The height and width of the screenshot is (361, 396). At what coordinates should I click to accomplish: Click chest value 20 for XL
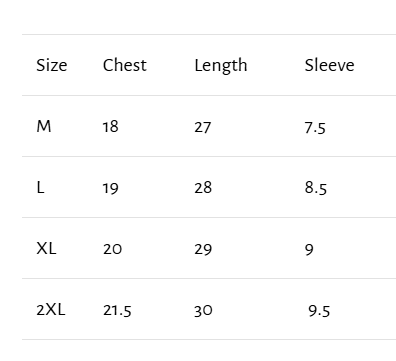(x=112, y=249)
